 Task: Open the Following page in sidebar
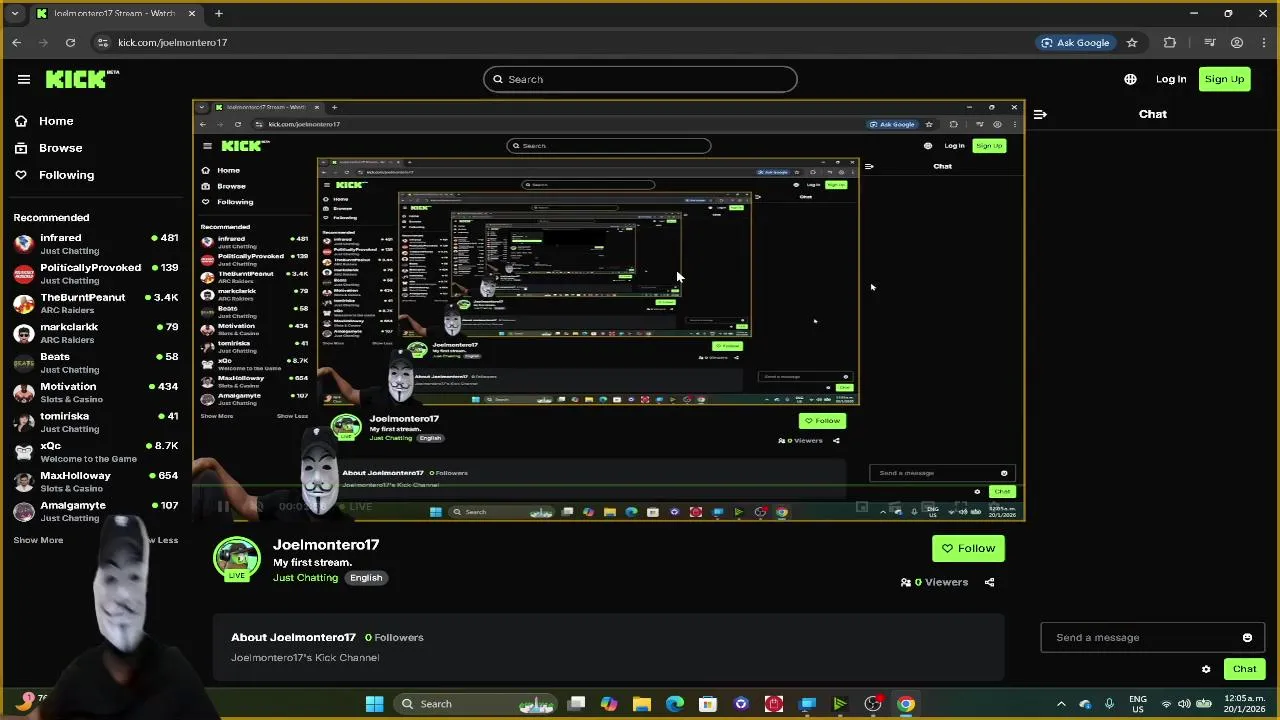(66, 175)
